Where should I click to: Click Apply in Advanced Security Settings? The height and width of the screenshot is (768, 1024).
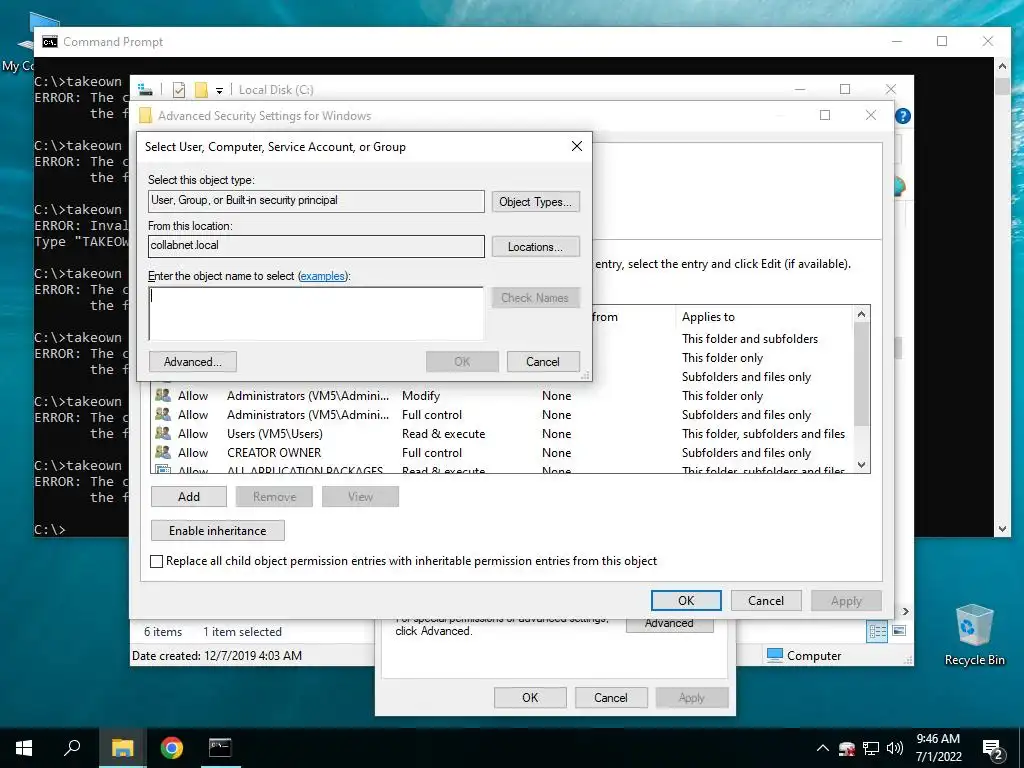tap(846, 601)
